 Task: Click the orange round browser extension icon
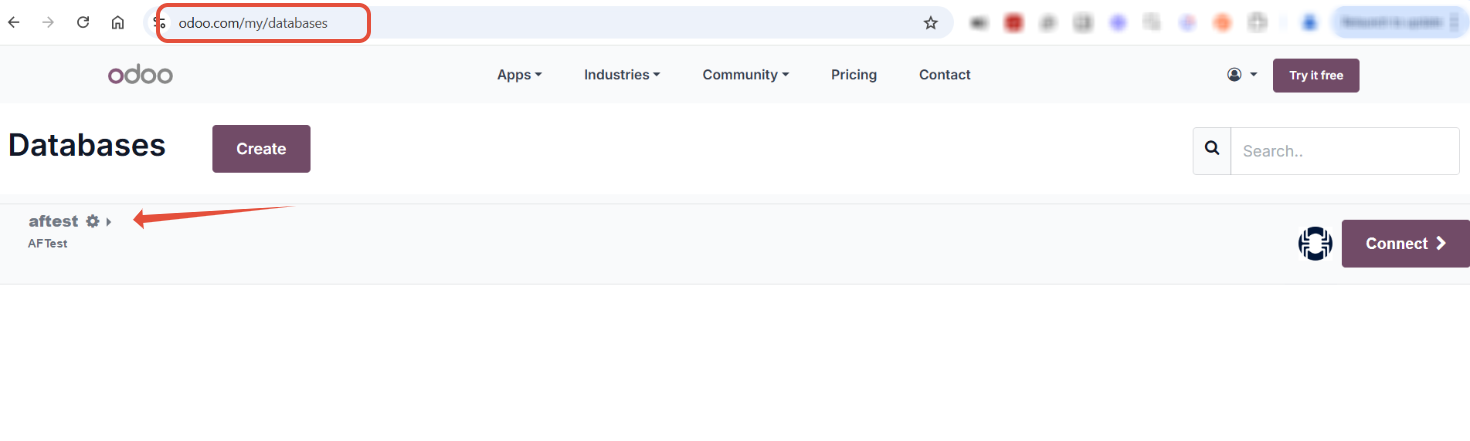1221,22
